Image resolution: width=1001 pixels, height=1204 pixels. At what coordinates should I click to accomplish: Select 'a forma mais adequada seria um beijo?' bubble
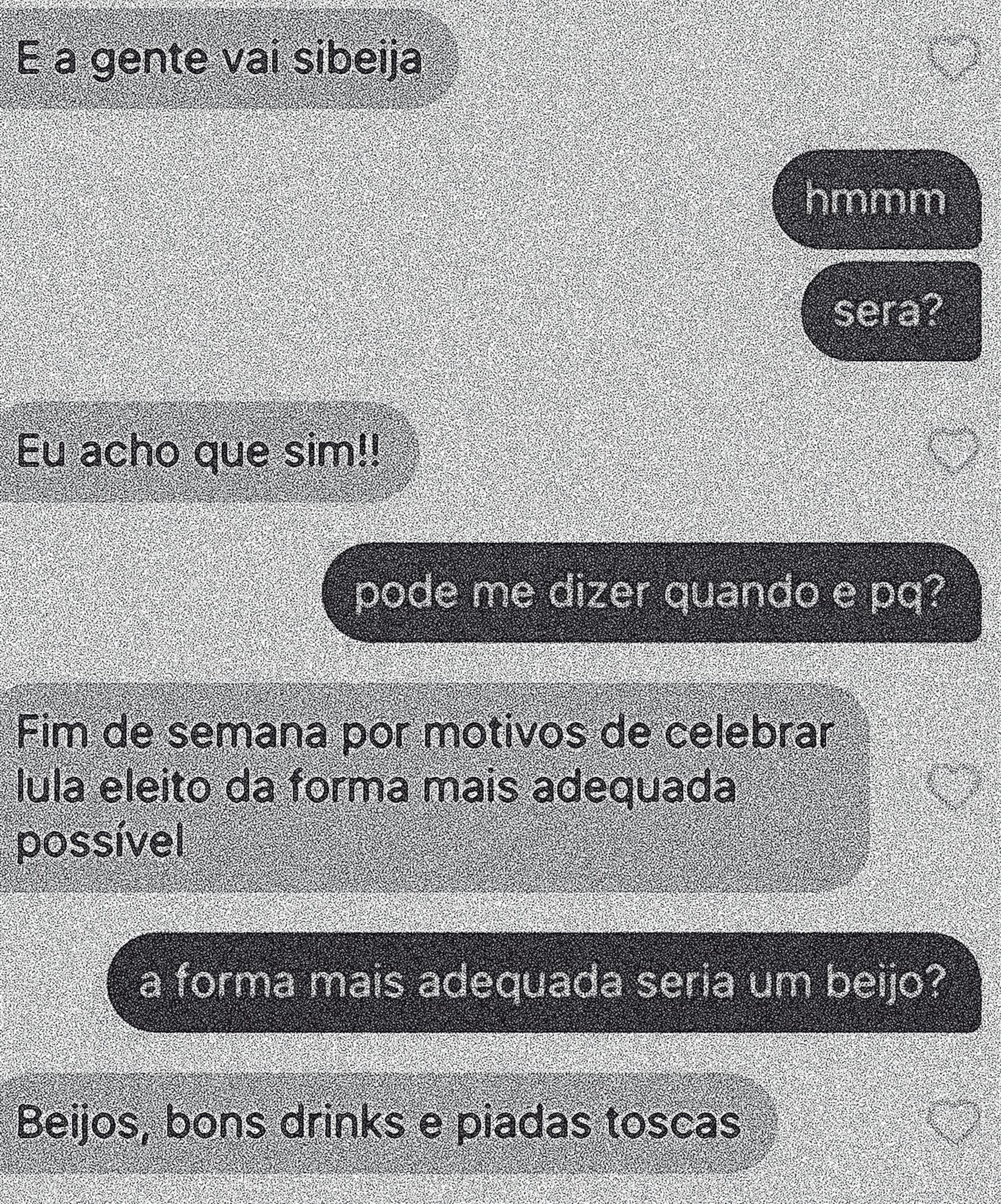542,981
